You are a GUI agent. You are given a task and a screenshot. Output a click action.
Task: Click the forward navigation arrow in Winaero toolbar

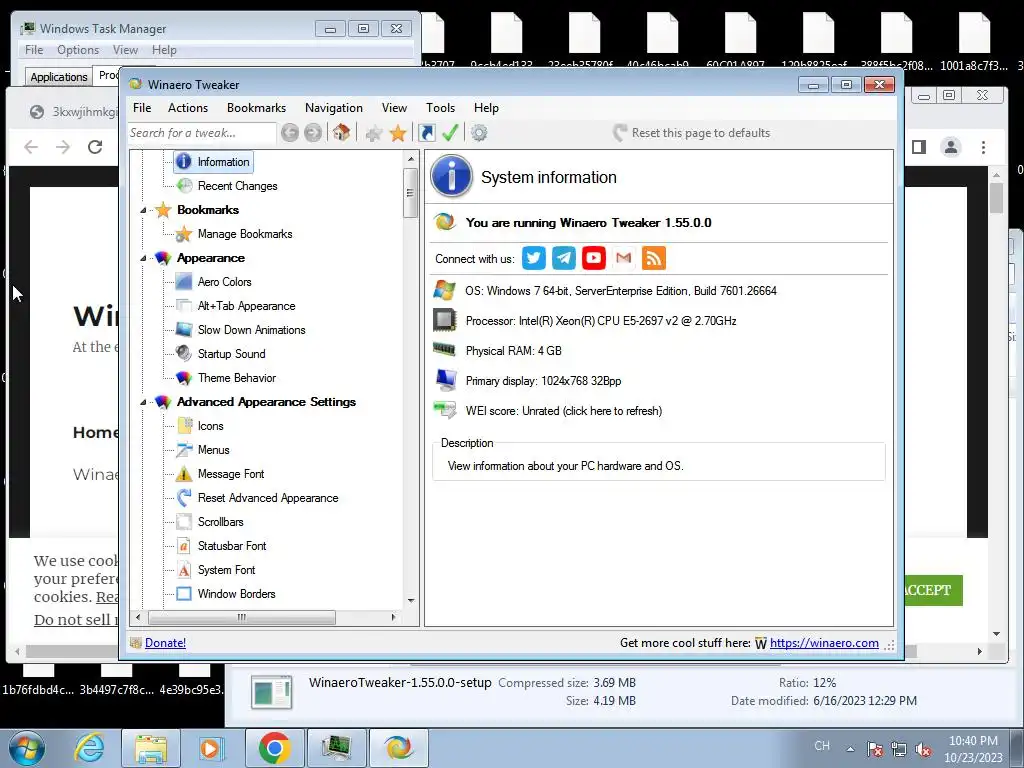point(313,133)
